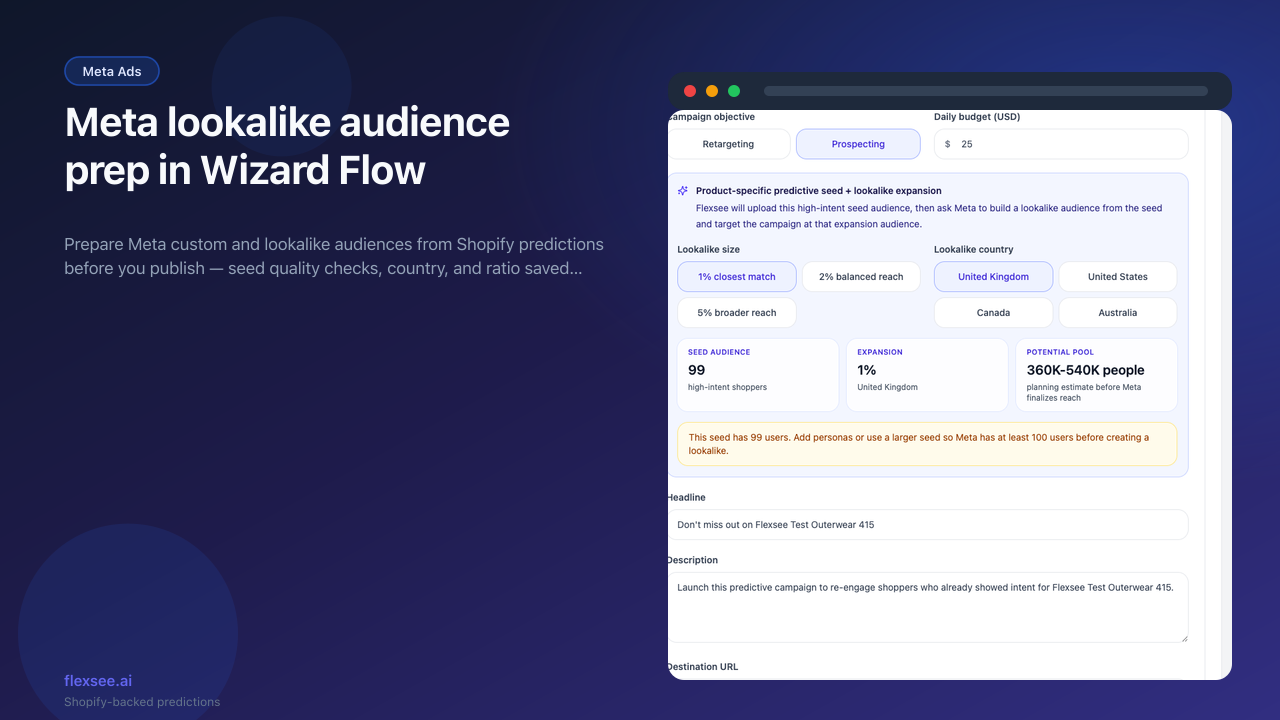Select the Prospecting campaign objective
Screen dimensions: 1280x720
click(x=858, y=144)
